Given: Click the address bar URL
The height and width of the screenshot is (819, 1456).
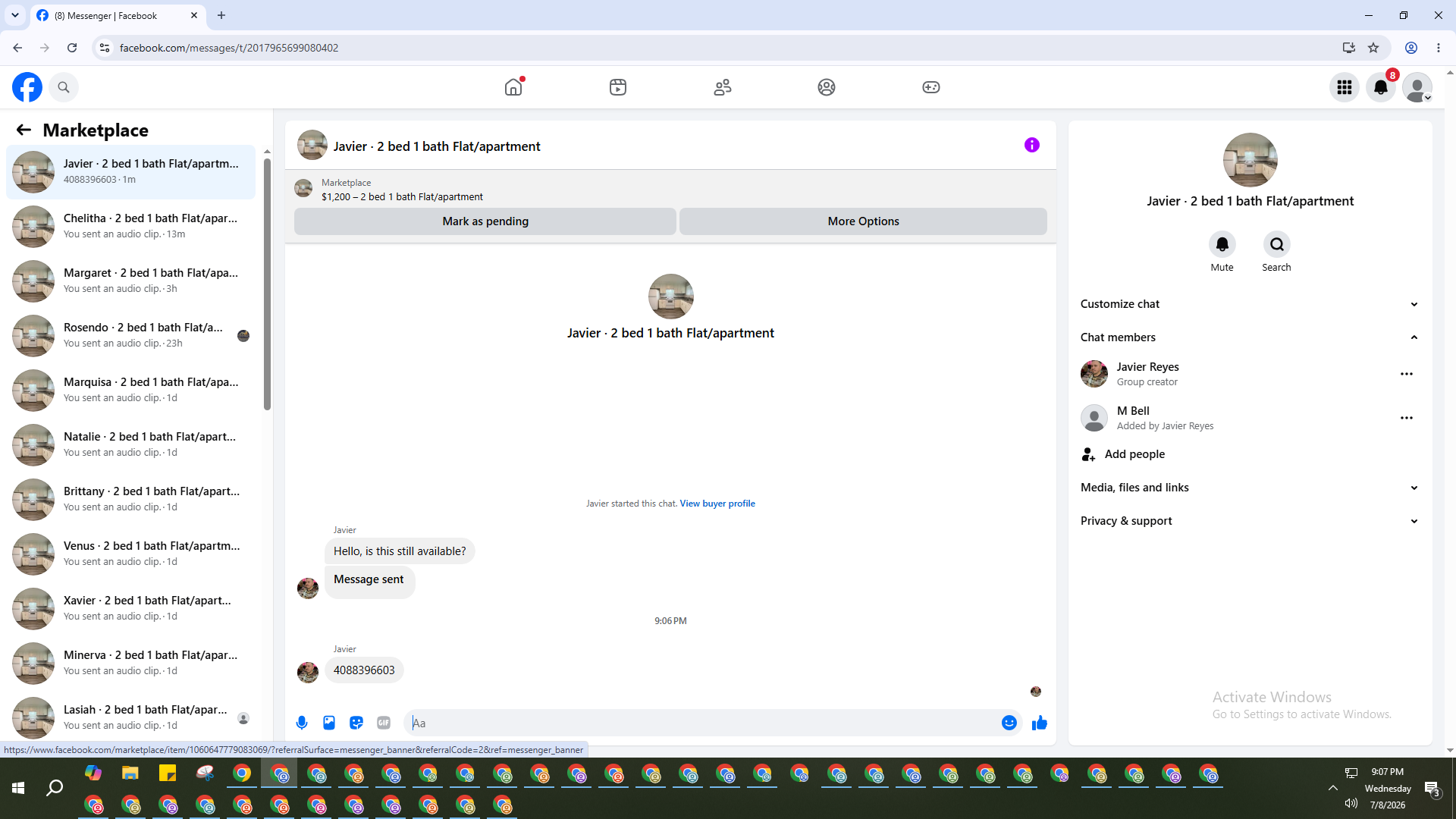Looking at the screenshot, I should [229, 48].
